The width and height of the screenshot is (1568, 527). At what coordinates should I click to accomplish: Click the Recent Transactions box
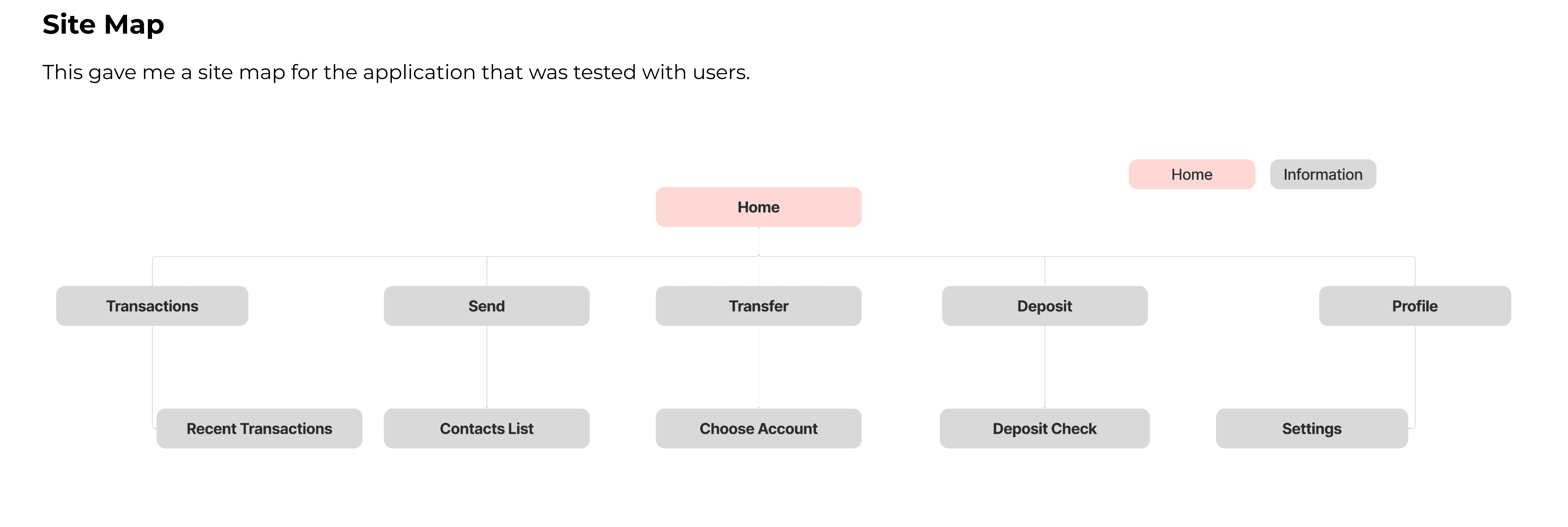pyautogui.click(x=259, y=428)
